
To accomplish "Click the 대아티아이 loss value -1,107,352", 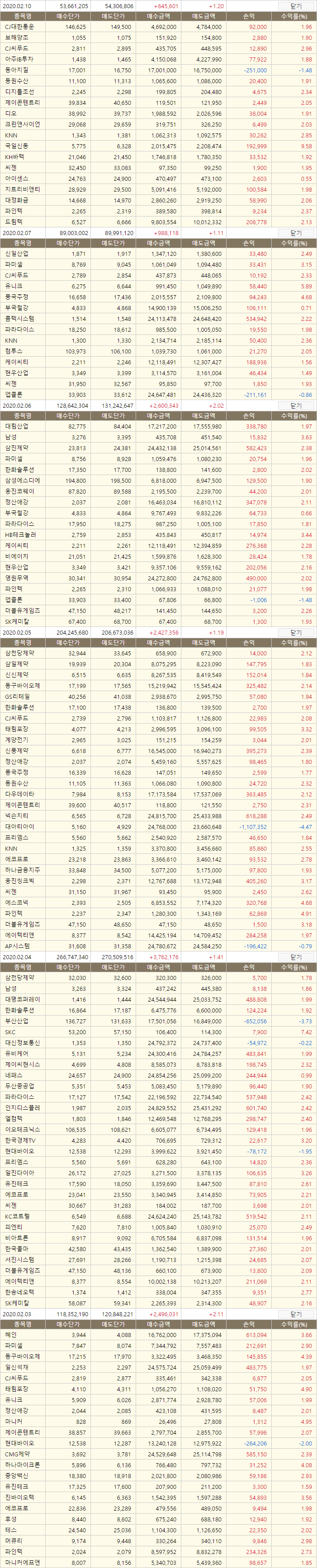I will (x=252, y=827).
